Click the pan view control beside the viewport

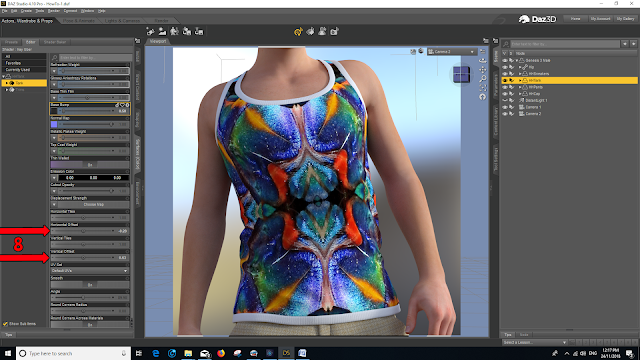point(482,69)
